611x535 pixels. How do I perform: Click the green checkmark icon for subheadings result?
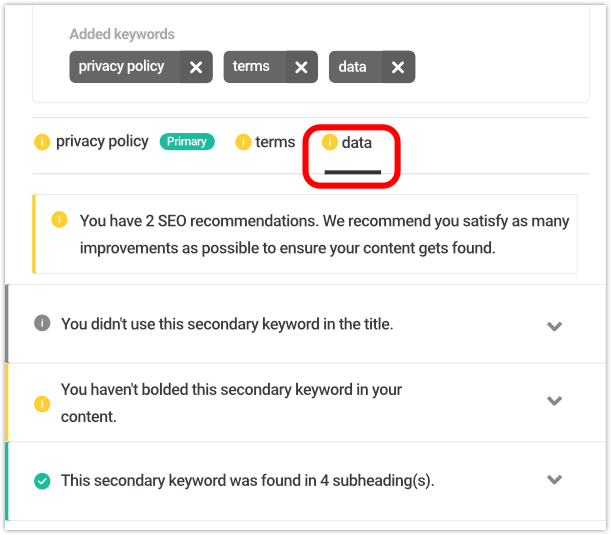pyautogui.click(x=42, y=480)
